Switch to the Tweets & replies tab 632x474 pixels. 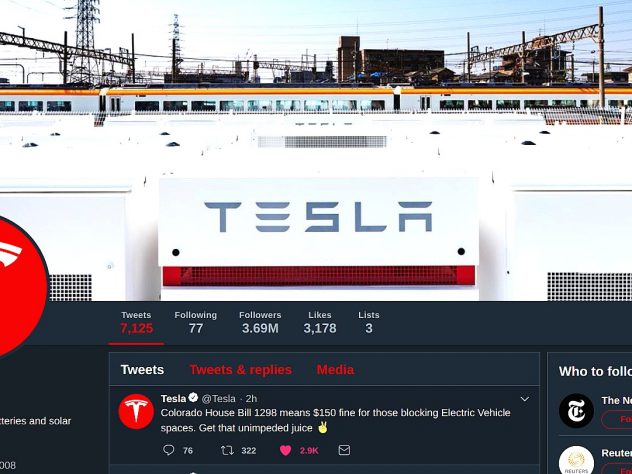tap(241, 370)
